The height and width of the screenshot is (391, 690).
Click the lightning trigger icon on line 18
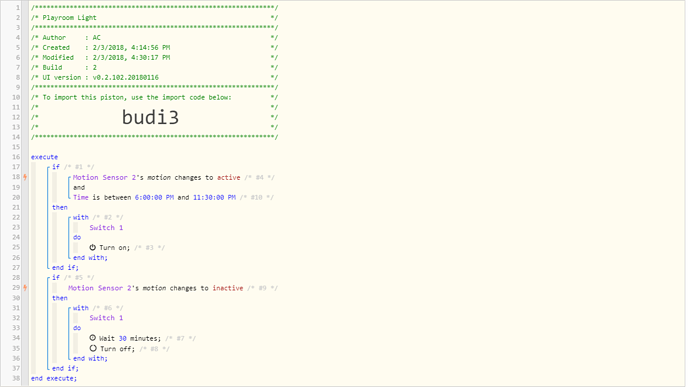pos(25,177)
